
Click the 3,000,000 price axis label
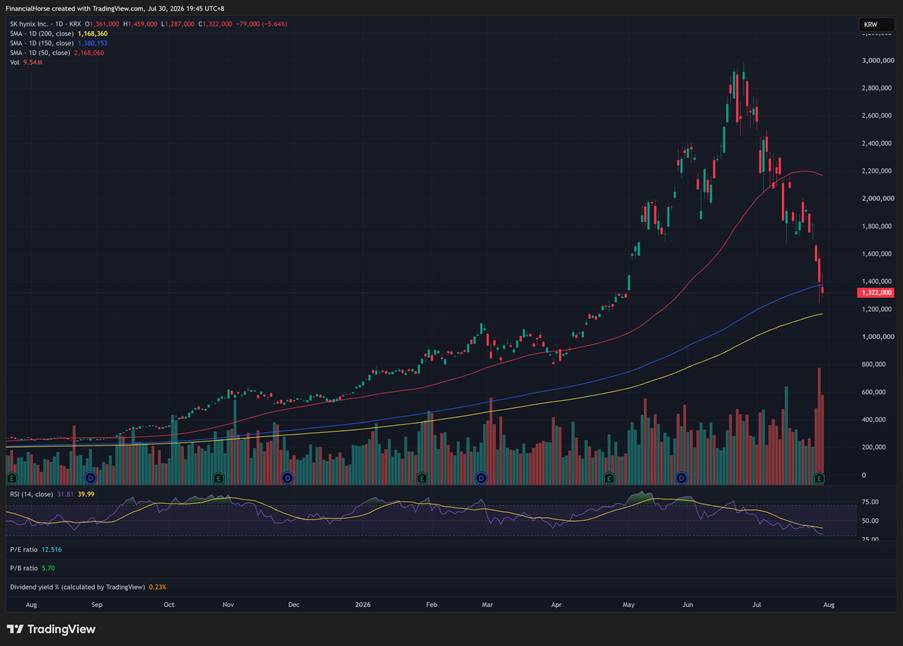[x=878, y=60]
